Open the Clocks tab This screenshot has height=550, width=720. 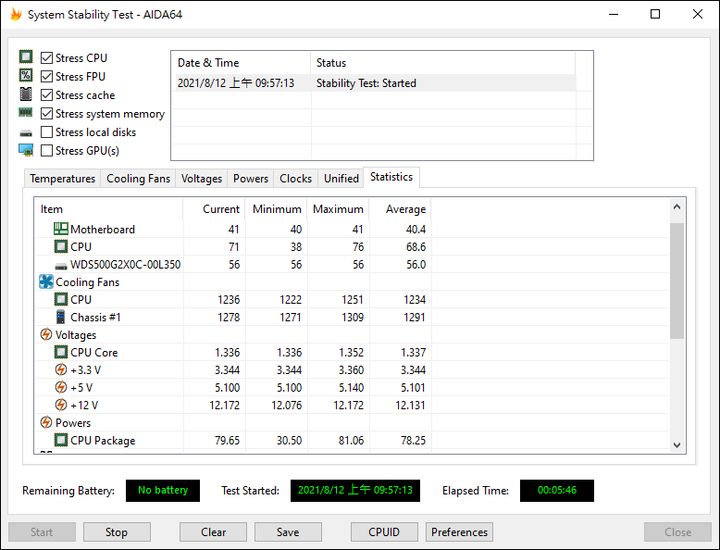point(296,179)
